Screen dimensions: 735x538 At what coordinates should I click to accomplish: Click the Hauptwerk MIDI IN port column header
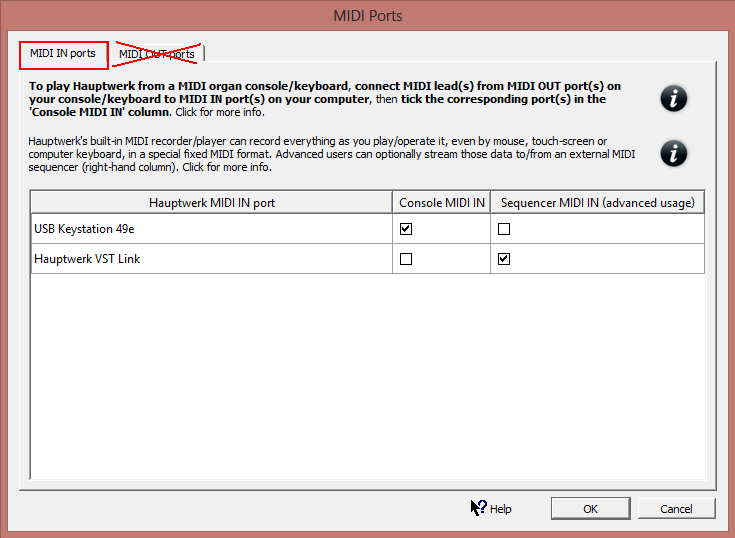coord(212,202)
